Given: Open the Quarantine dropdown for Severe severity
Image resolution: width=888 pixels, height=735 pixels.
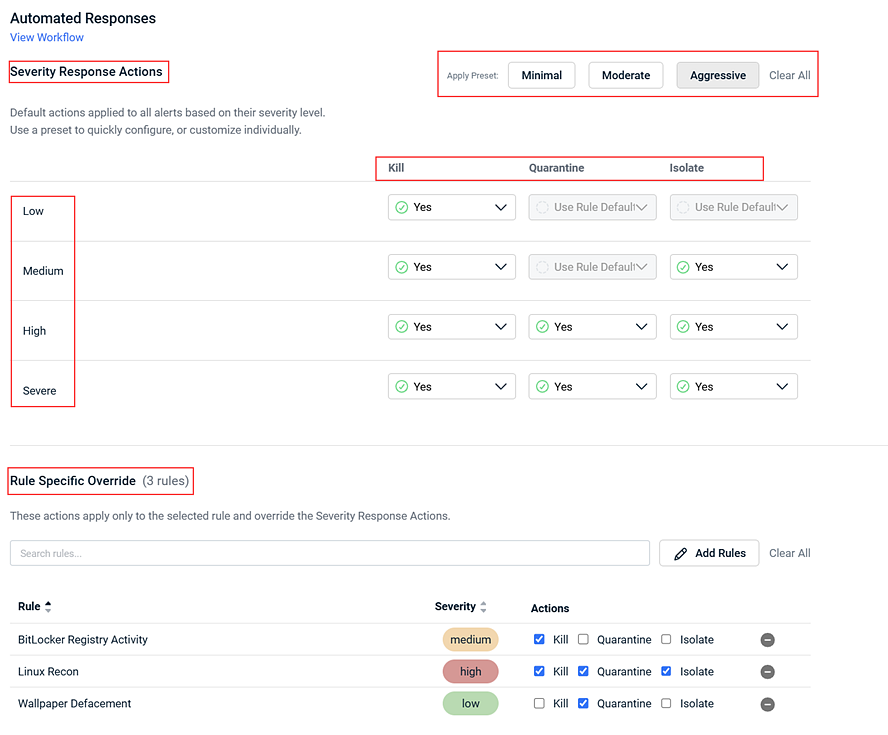Looking at the screenshot, I should [x=592, y=387].
